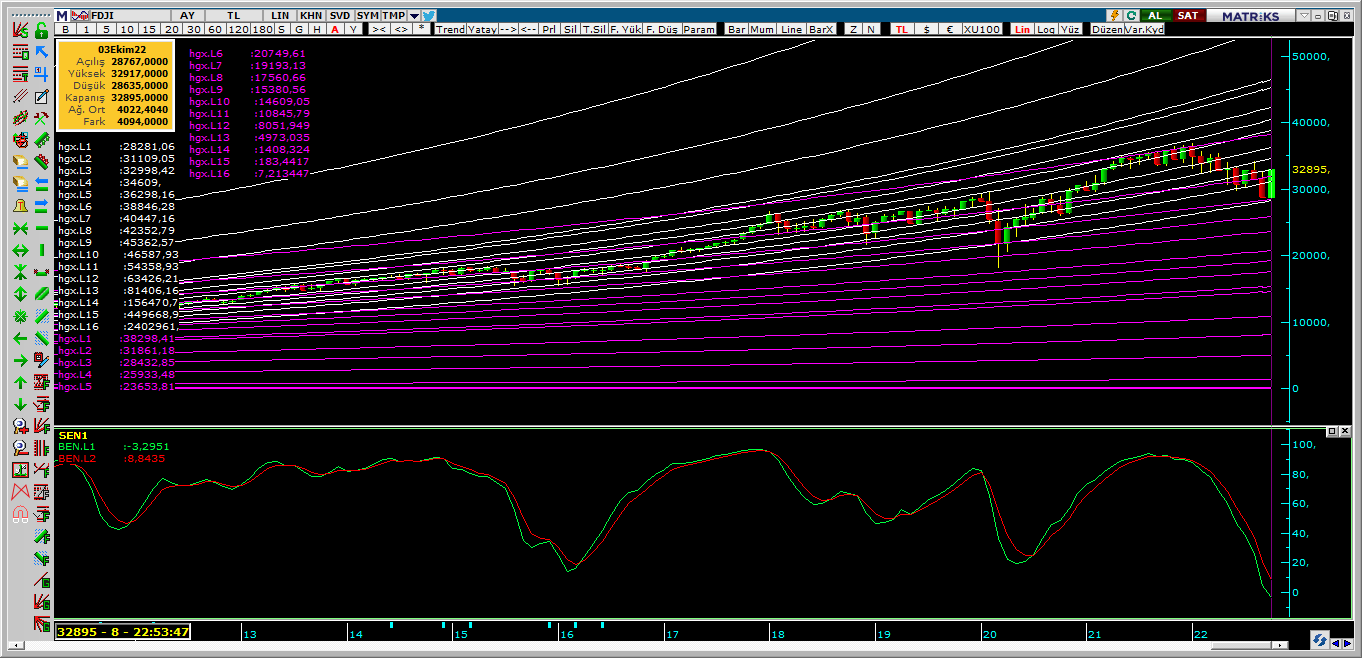Toggle the green padlock lock icon
The image size is (1362, 658).
[x=42, y=31]
